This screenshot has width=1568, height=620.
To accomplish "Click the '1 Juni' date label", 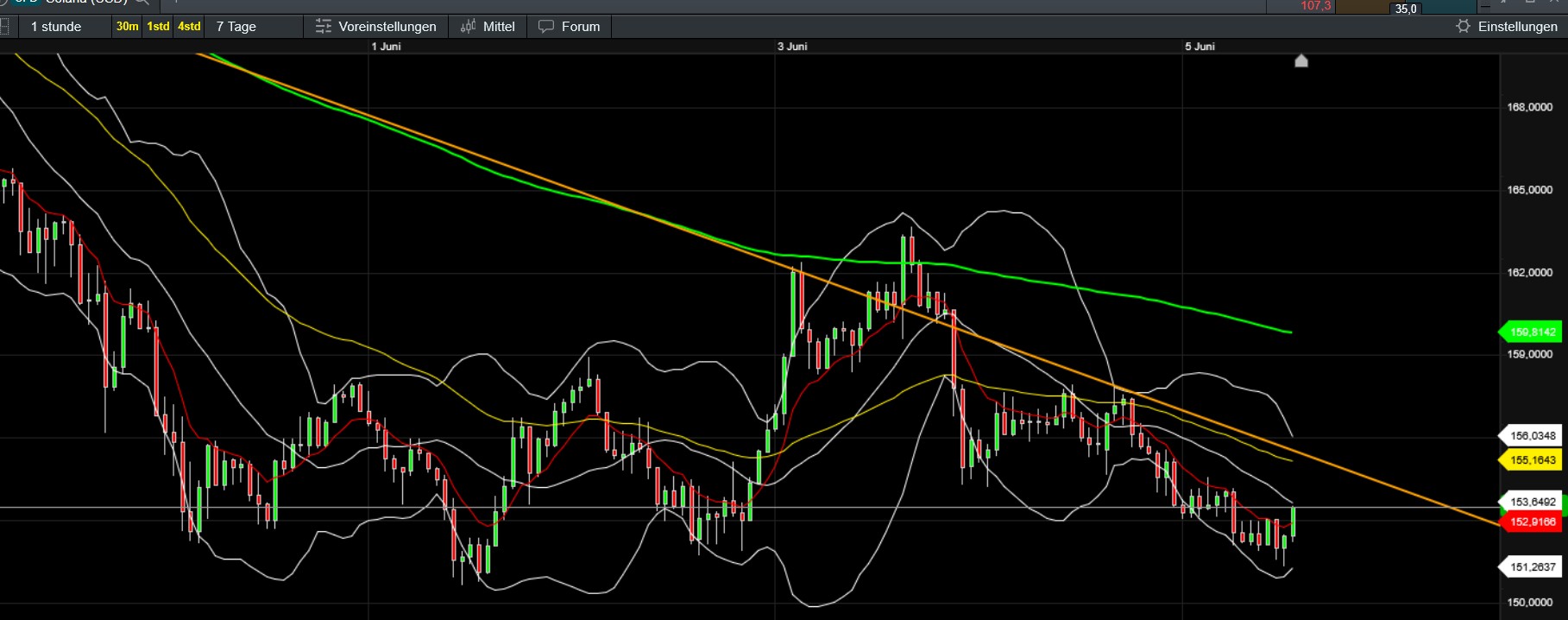I will [x=386, y=47].
